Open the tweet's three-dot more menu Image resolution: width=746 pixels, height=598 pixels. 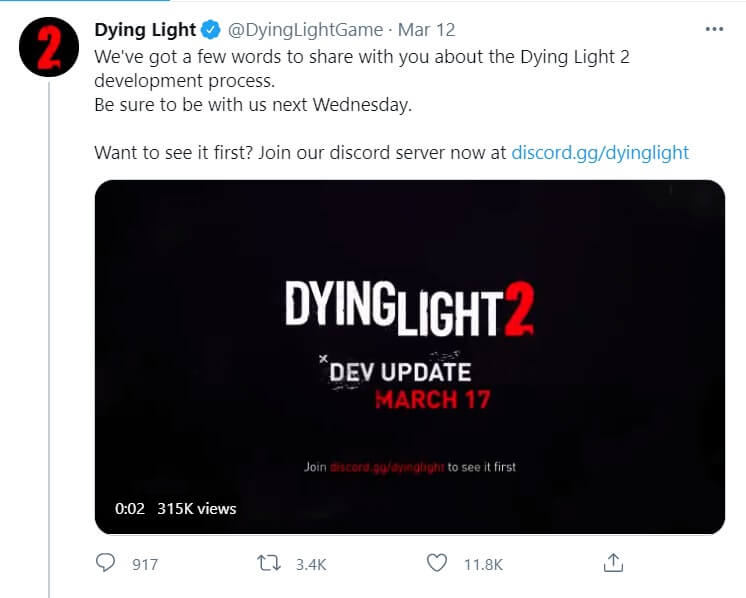point(713,29)
